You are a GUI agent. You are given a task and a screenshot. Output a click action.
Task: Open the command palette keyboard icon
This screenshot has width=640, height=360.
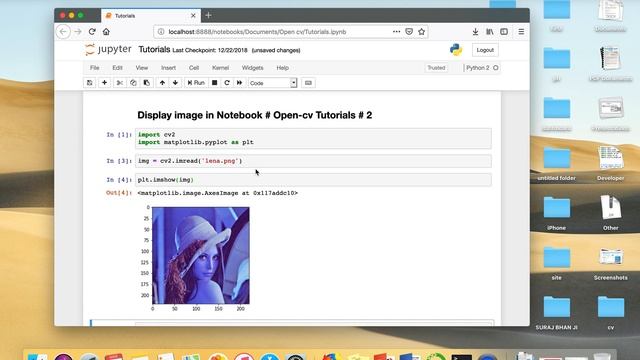tap(308, 83)
